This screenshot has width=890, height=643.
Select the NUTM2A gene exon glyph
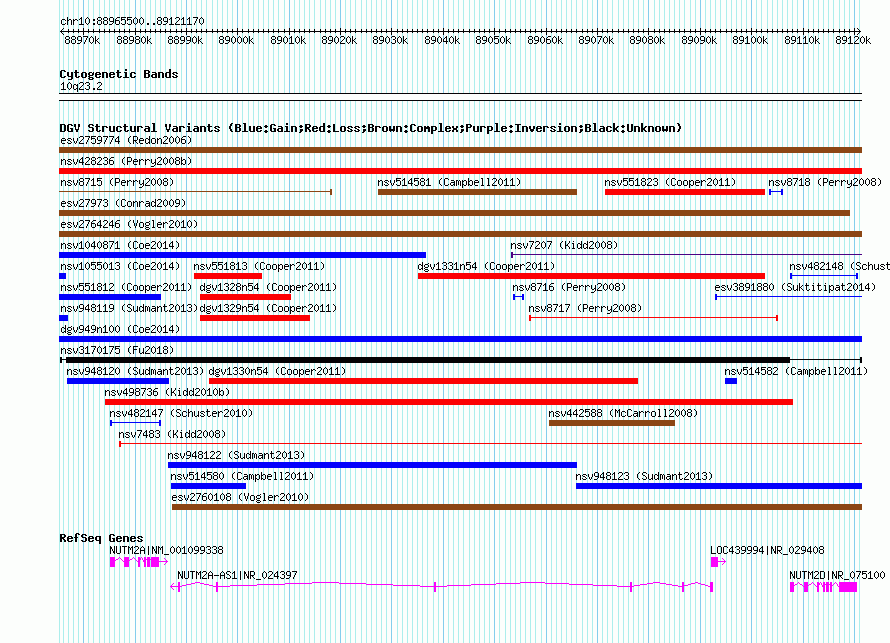click(139, 562)
